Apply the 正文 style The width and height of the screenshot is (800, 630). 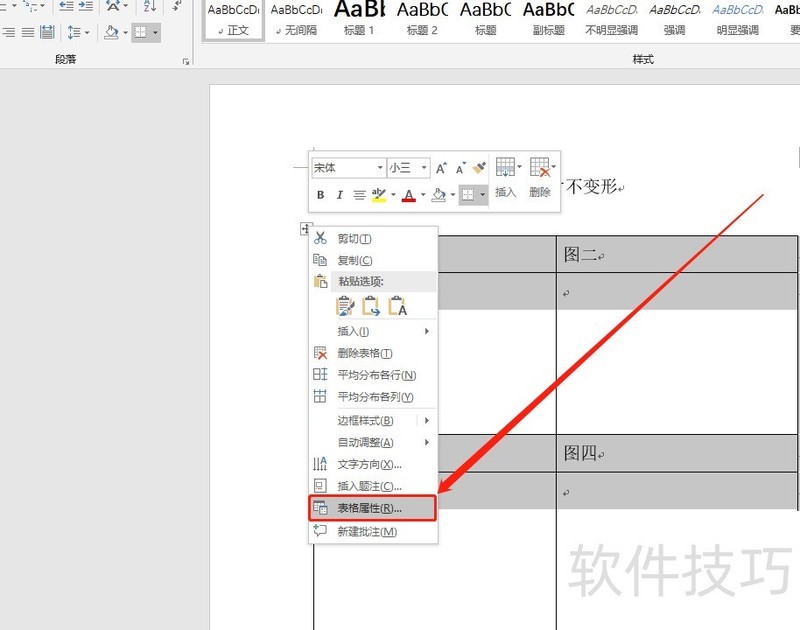[x=234, y=20]
